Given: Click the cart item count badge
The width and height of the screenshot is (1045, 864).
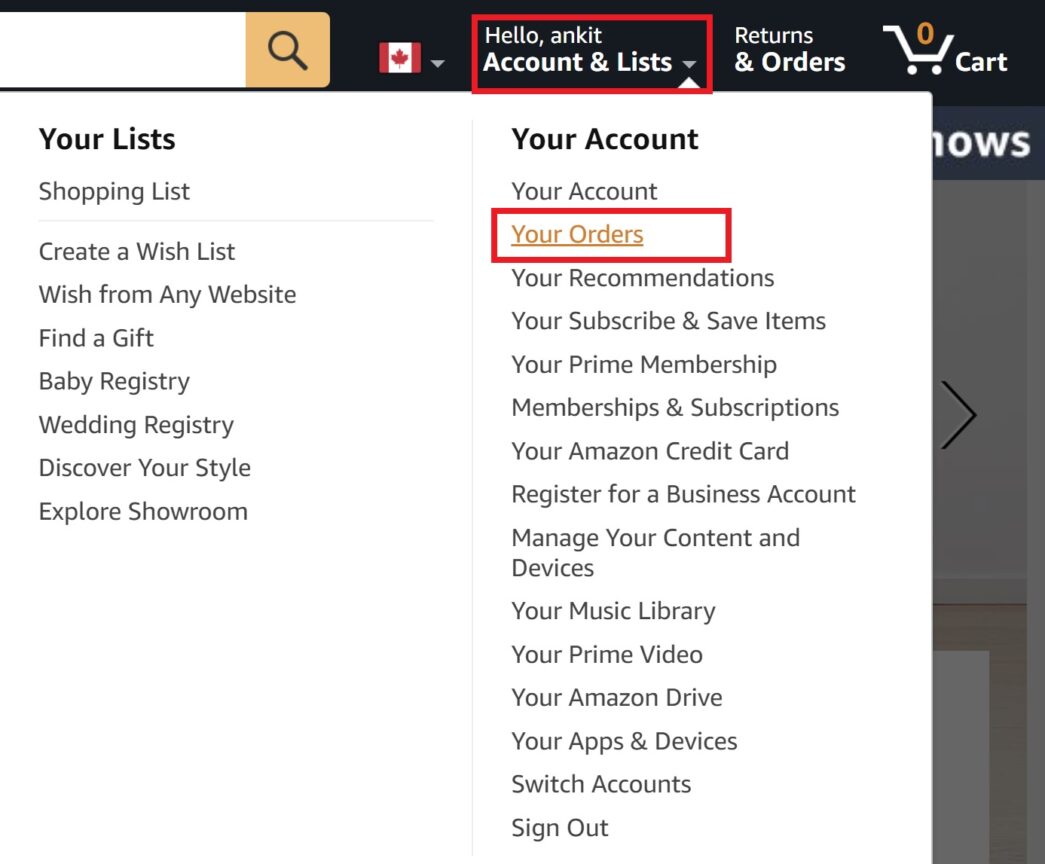Looking at the screenshot, I should 924,32.
